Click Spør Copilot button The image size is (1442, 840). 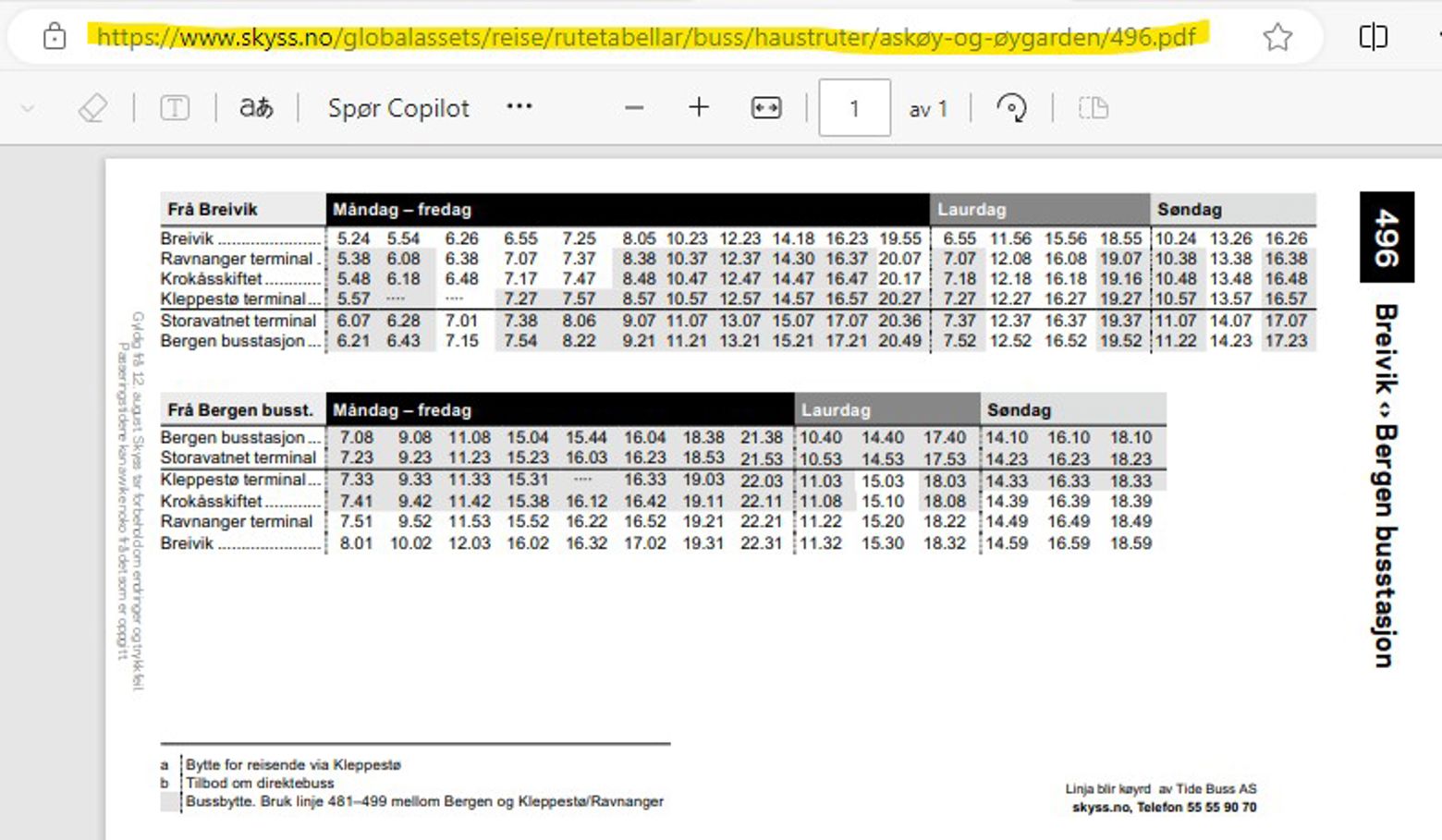click(398, 108)
